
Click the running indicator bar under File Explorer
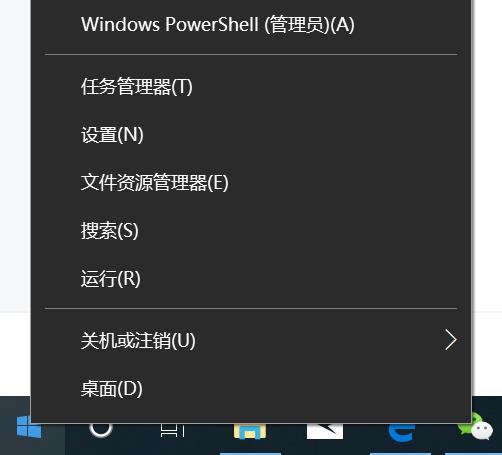[x=250, y=454]
